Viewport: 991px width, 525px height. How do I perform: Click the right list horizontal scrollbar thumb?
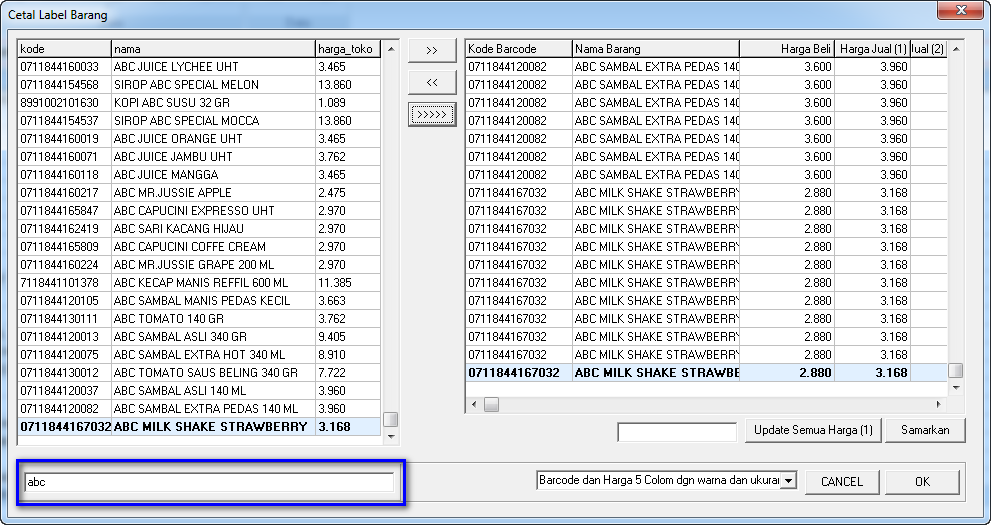click(491, 404)
